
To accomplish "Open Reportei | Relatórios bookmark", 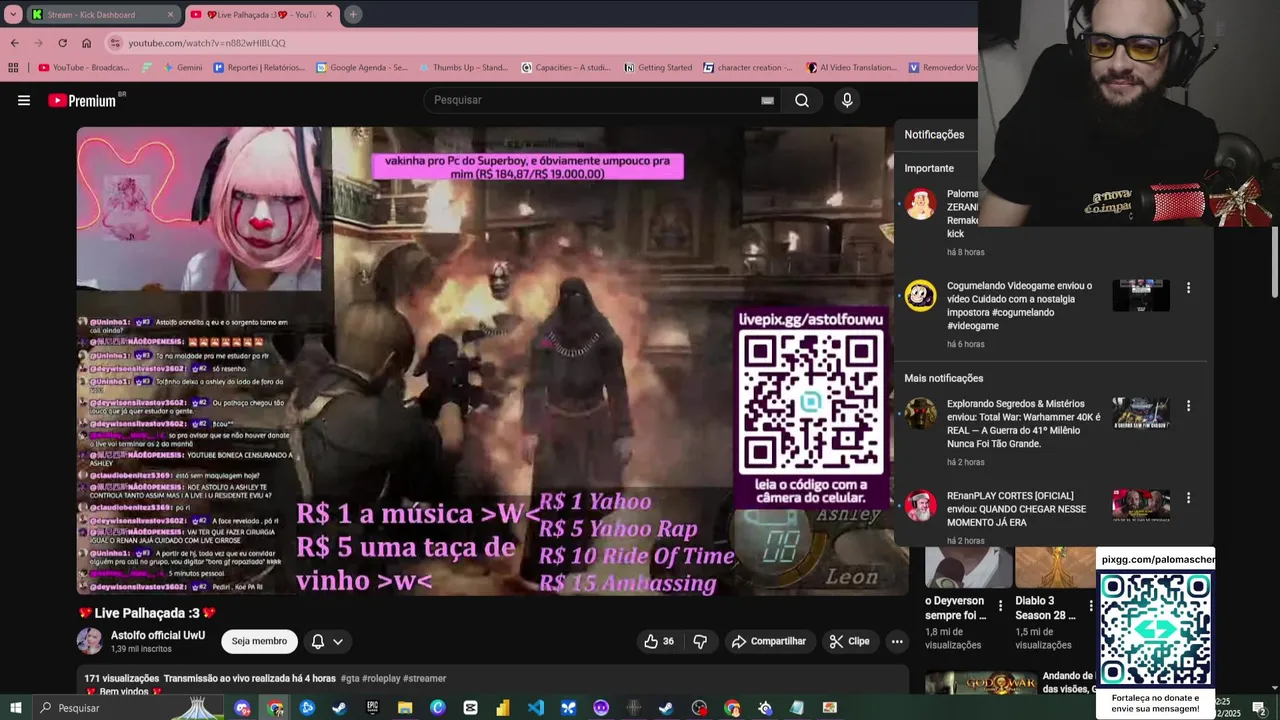I will [259, 68].
